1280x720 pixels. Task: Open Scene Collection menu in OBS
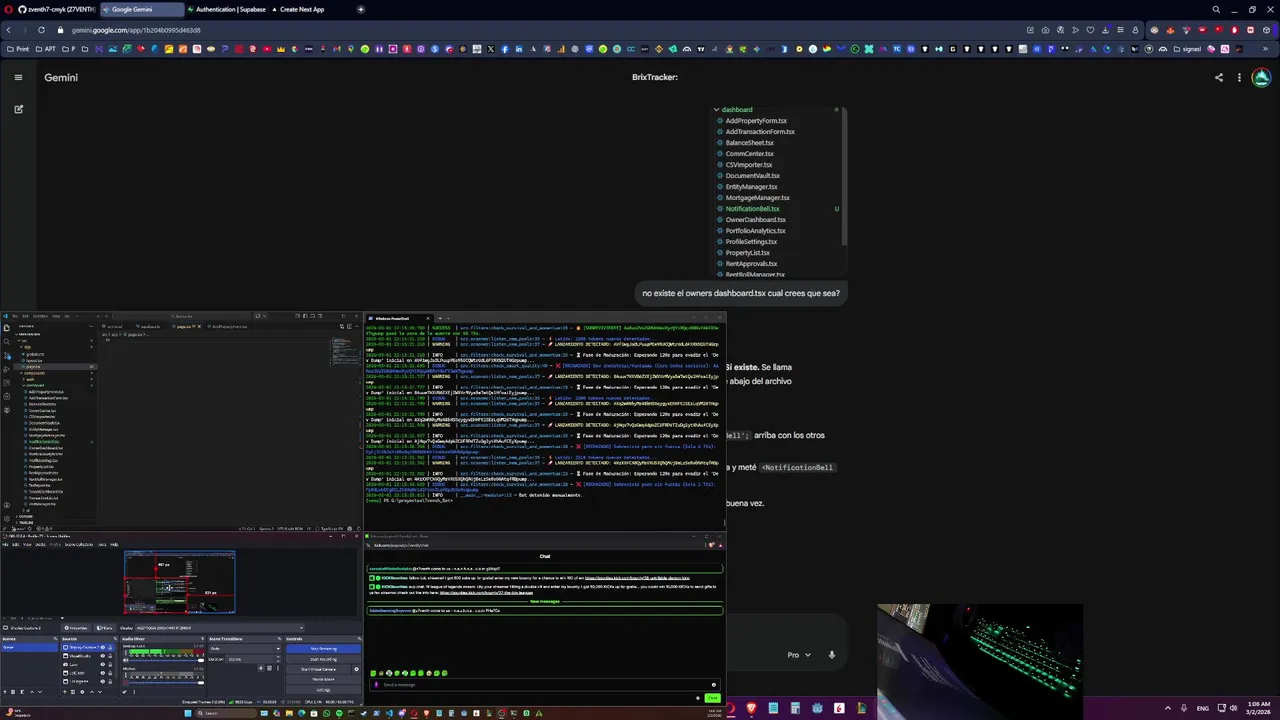[79, 544]
